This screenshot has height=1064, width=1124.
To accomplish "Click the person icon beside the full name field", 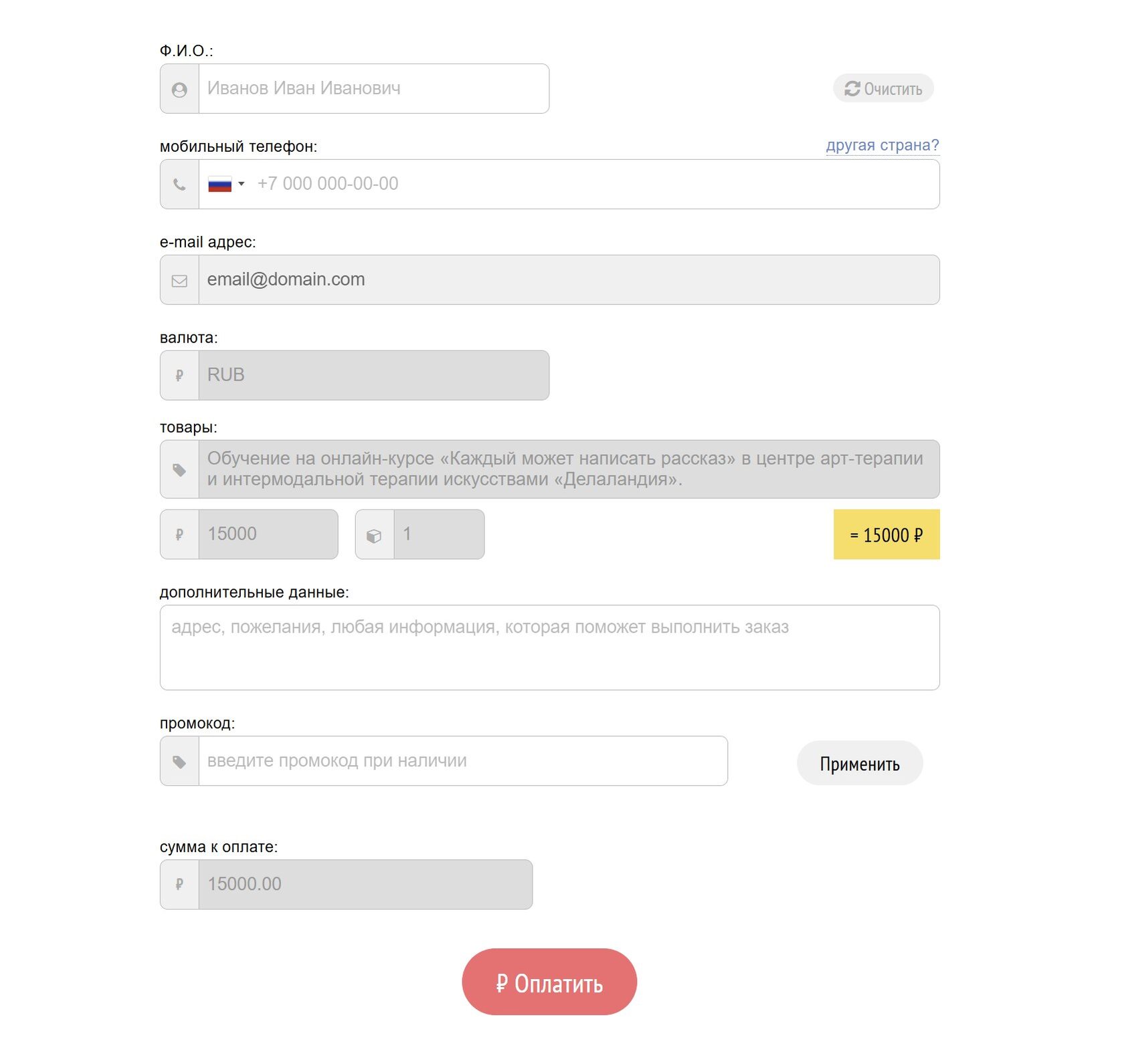I will (179, 89).
